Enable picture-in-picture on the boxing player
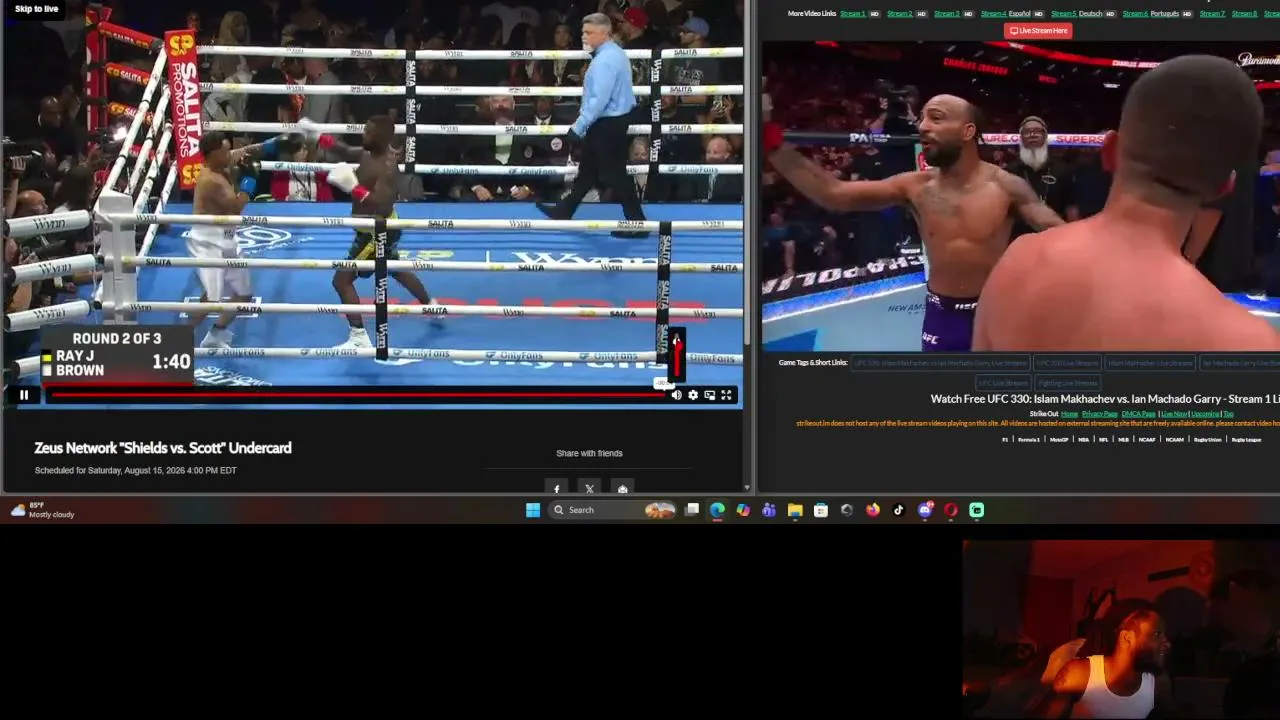1280x720 pixels. (x=710, y=395)
